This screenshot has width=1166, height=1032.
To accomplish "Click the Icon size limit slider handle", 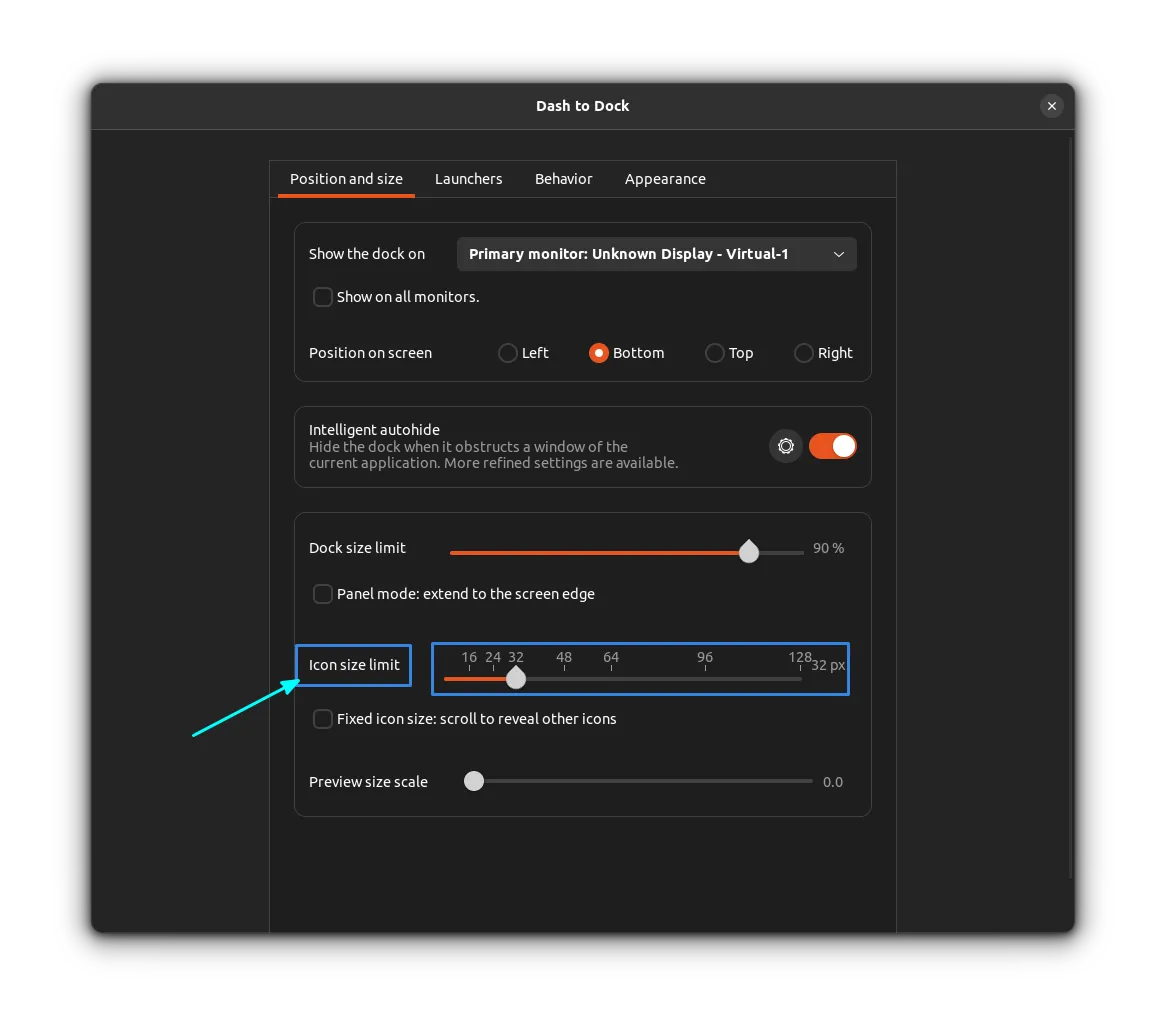I will click(x=516, y=678).
